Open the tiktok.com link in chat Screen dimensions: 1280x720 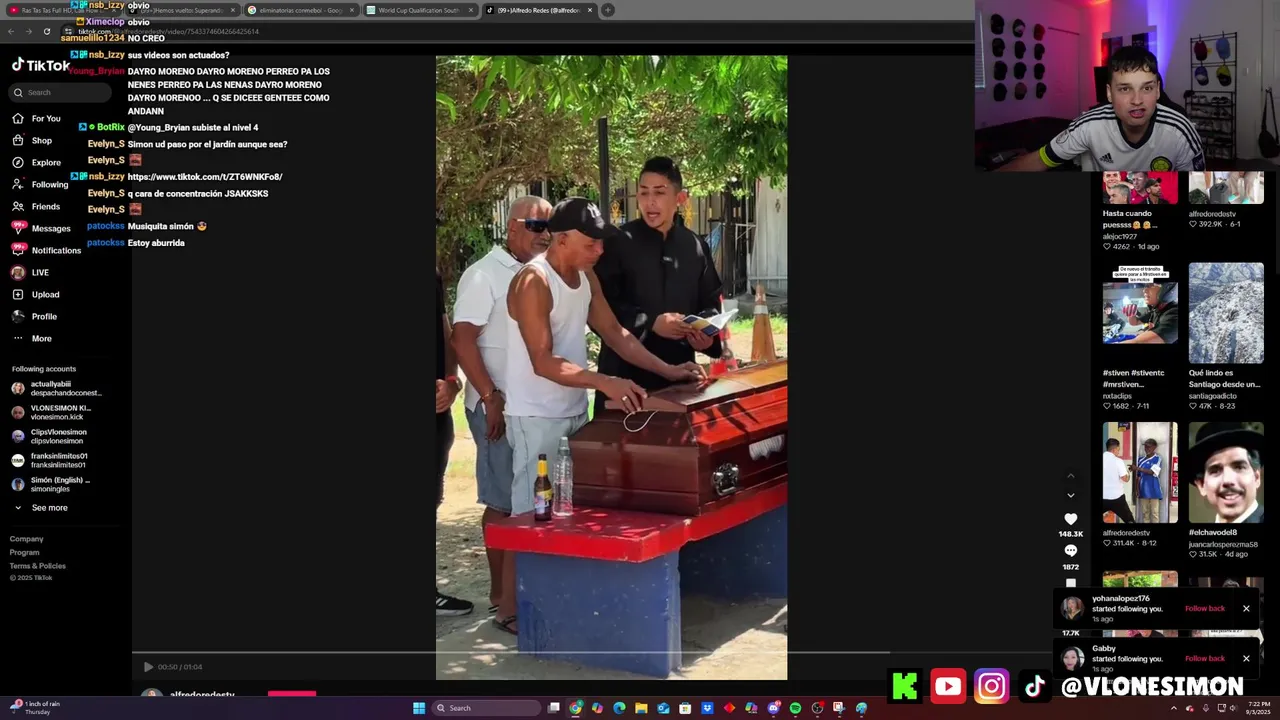tap(205, 176)
